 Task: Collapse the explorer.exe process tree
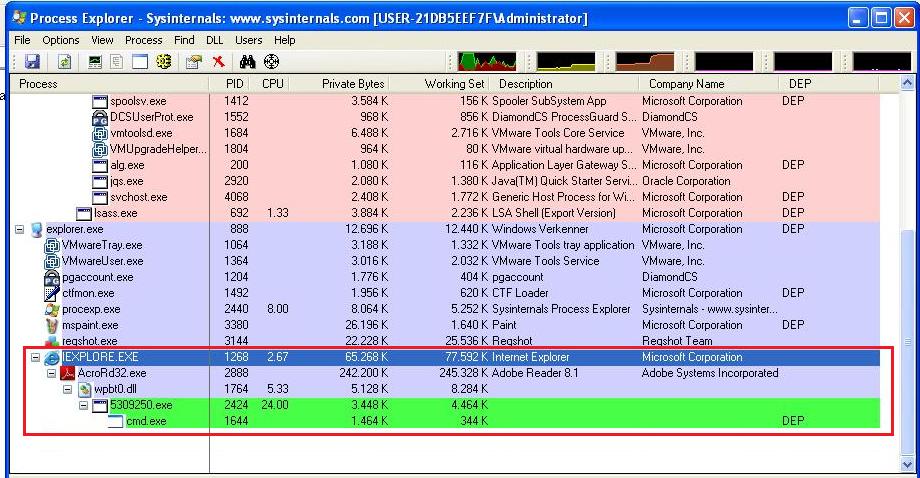point(19,229)
